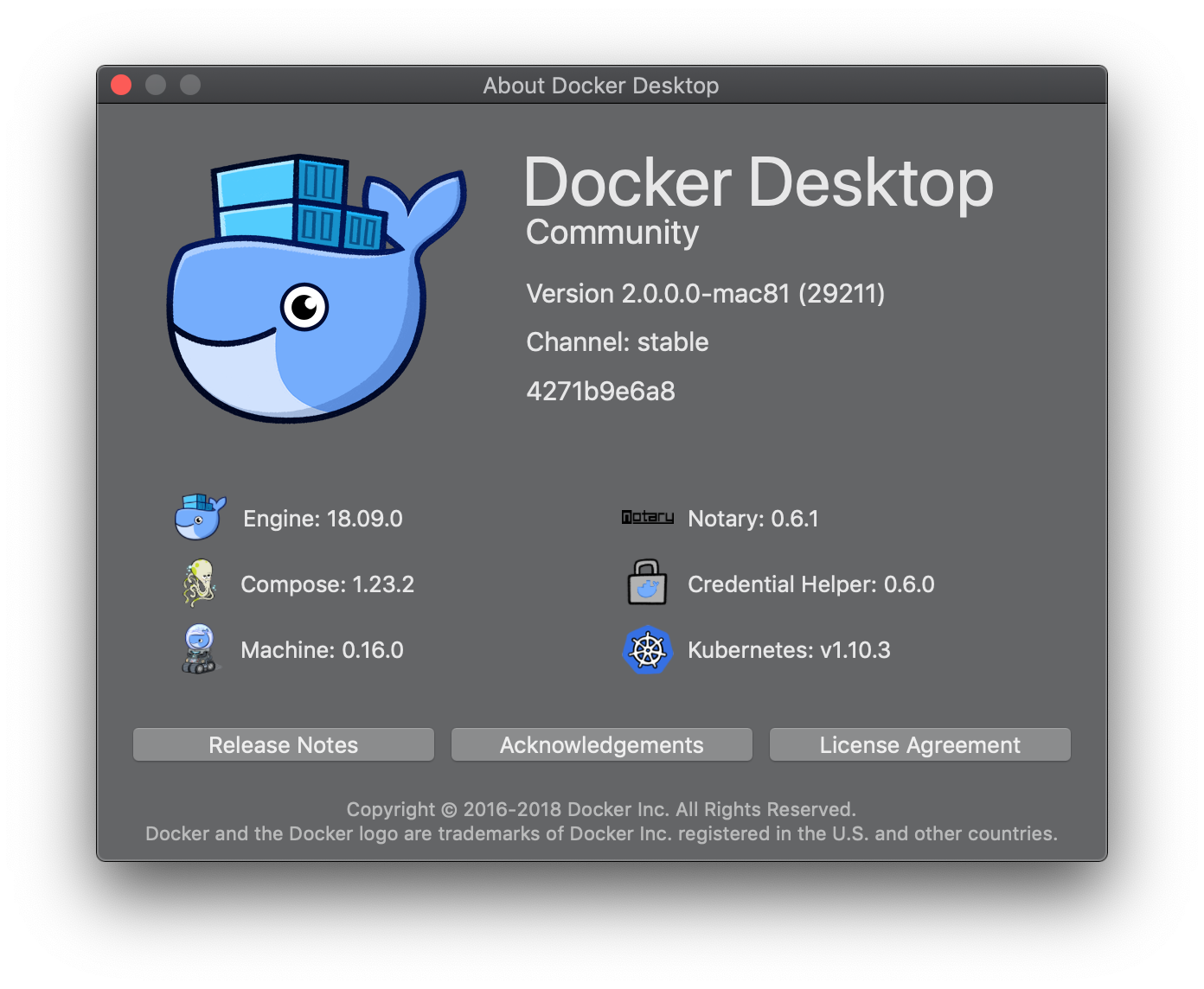Image resolution: width=1204 pixels, height=989 pixels.
Task: Select the Kubernetes: v1.10.3 text
Action: (x=789, y=649)
